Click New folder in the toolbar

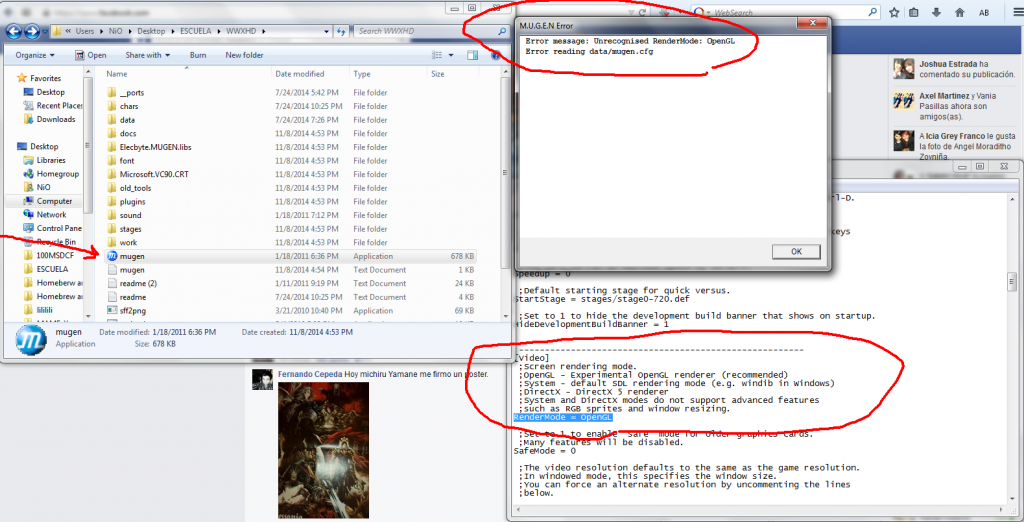[x=244, y=55]
